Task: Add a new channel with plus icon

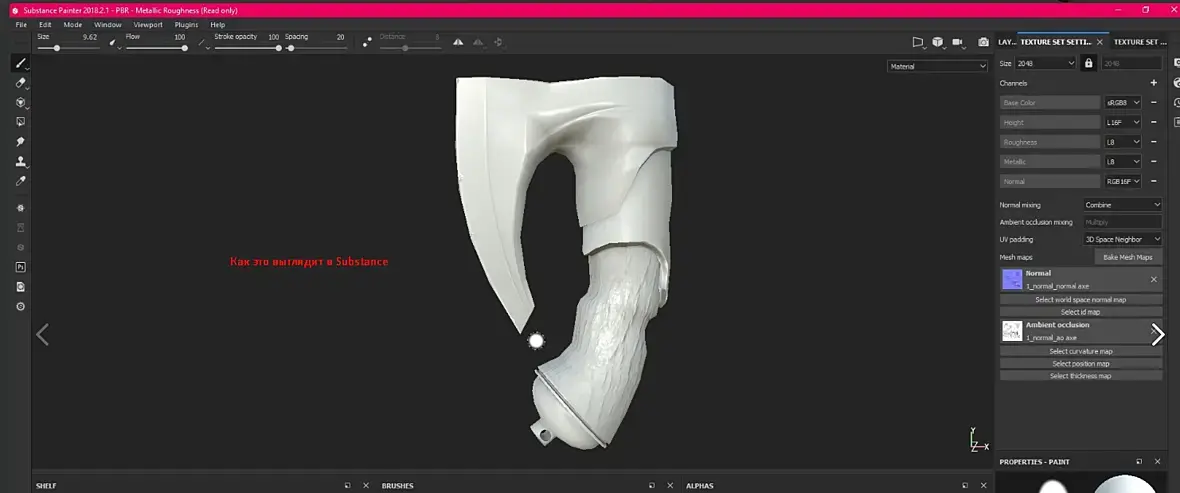Action: (x=1153, y=83)
